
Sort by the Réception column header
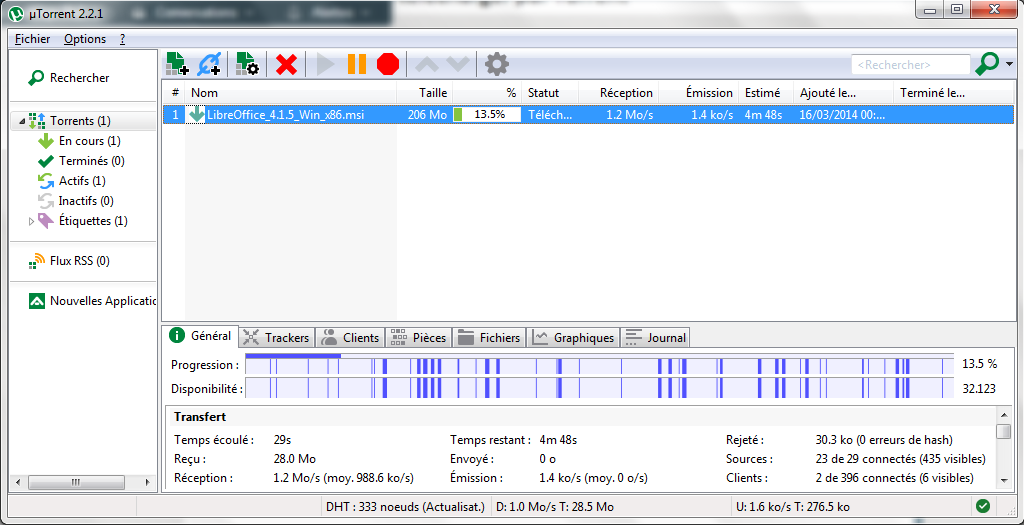pos(618,93)
